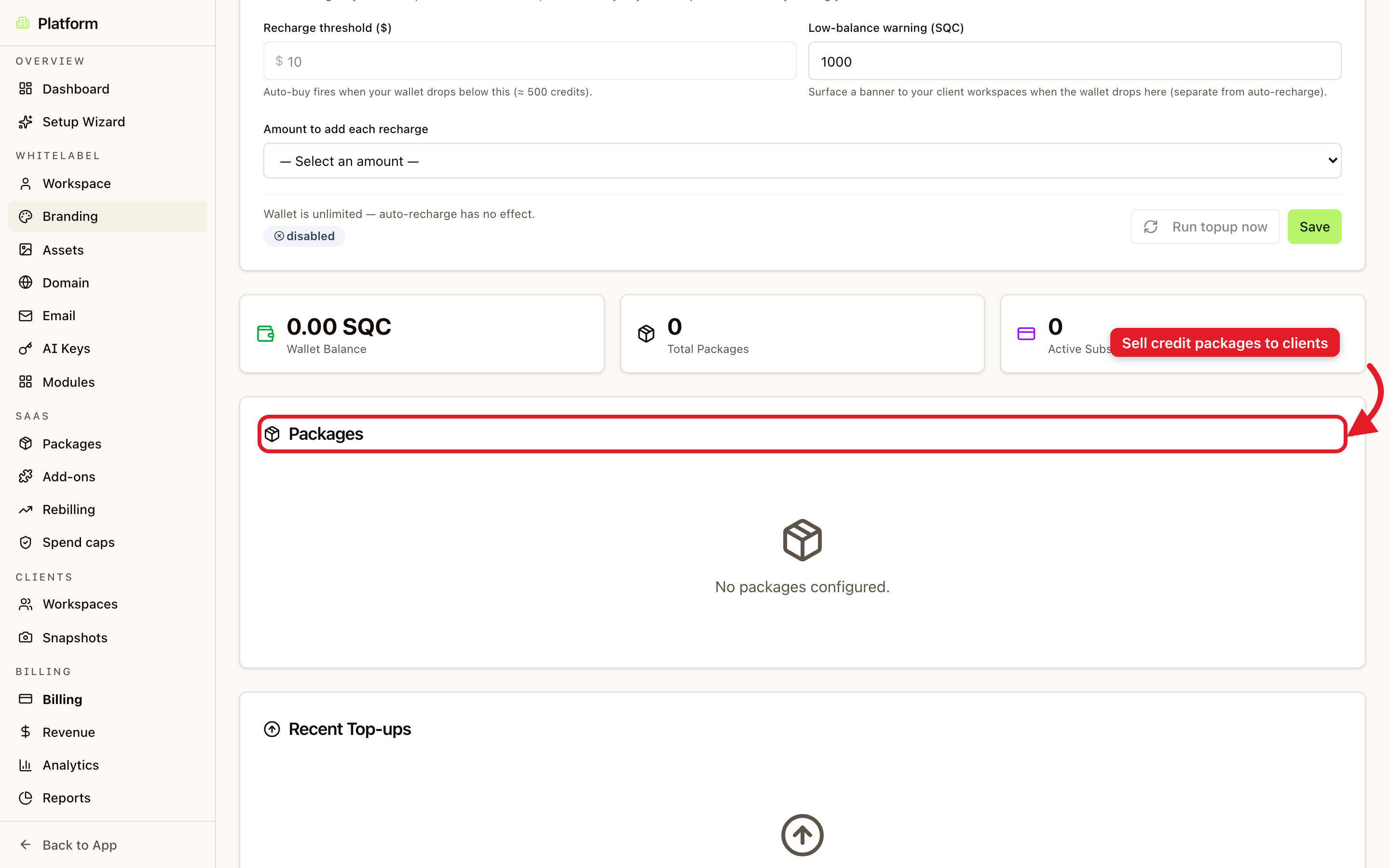Click the 'disabled' status badge
Viewport: 1389px width, 868px height.
(x=304, y=236)
